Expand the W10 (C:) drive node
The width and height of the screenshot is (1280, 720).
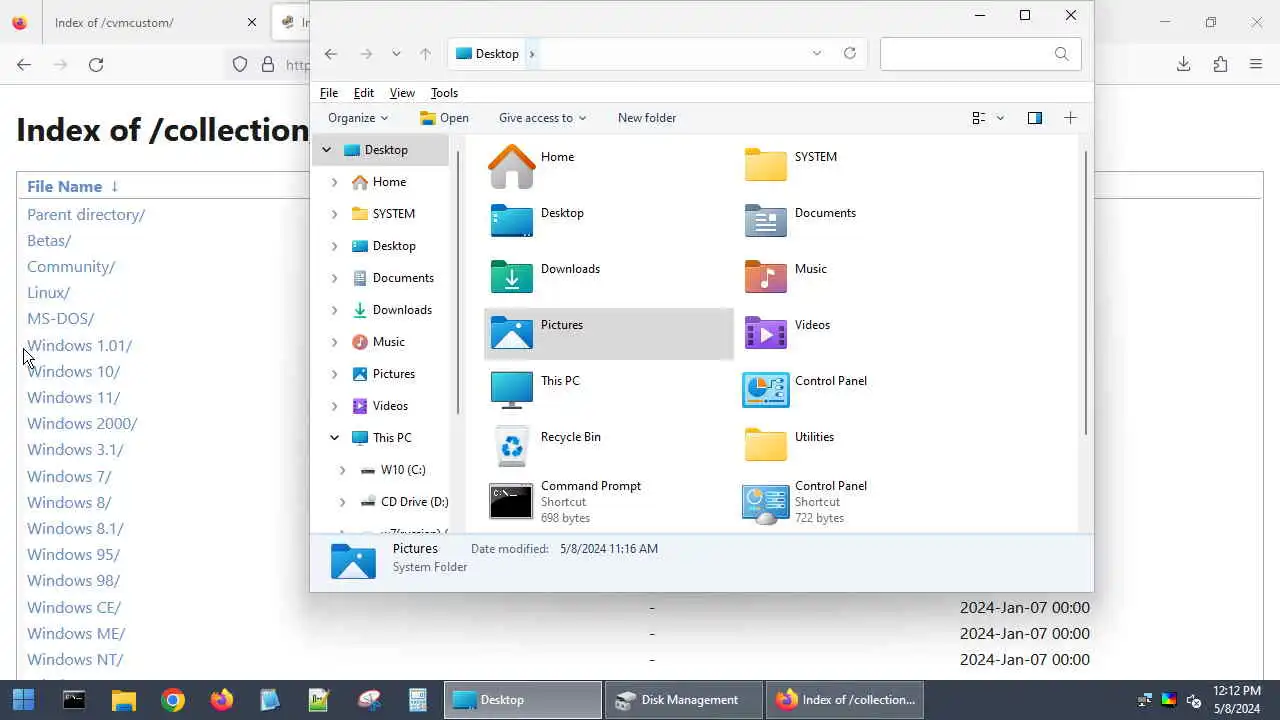[x=342, y=470]
